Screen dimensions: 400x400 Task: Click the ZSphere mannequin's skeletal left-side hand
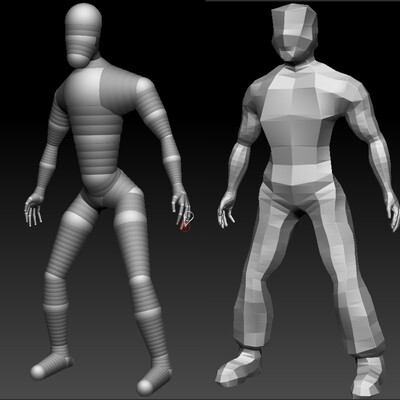(33, 209)
